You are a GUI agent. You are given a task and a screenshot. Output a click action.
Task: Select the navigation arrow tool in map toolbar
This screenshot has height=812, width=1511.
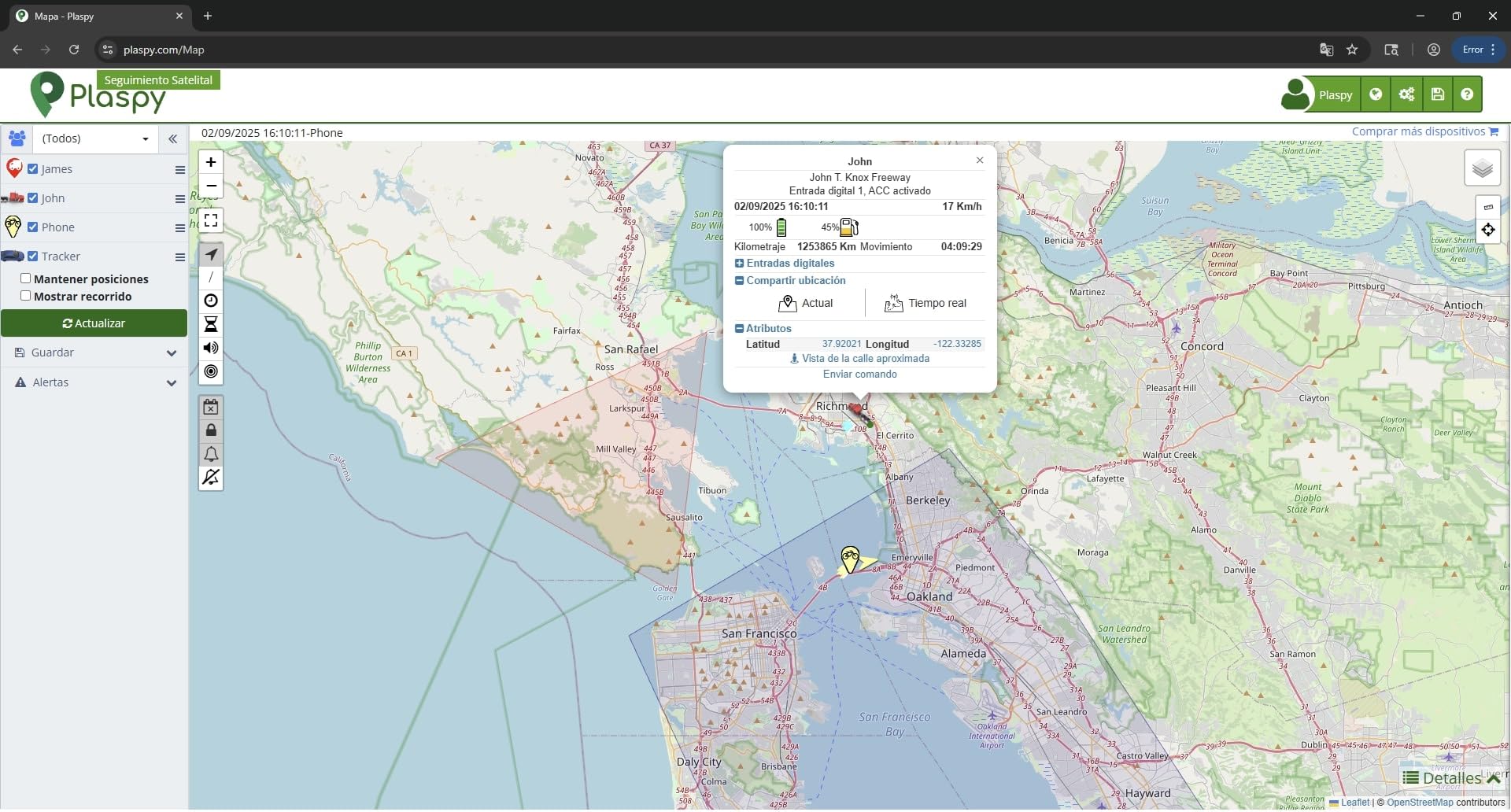click(x=211, y=254)
